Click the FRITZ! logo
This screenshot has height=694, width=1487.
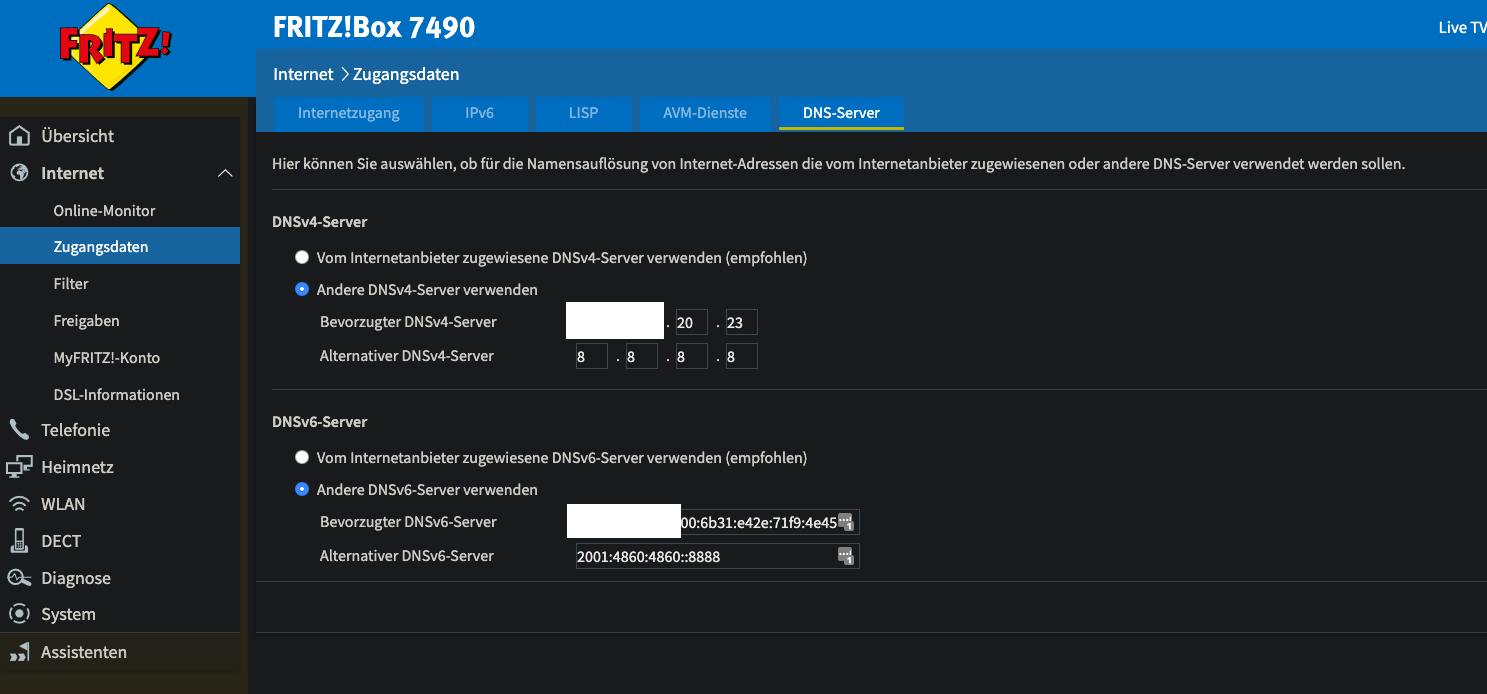point(117,46)
